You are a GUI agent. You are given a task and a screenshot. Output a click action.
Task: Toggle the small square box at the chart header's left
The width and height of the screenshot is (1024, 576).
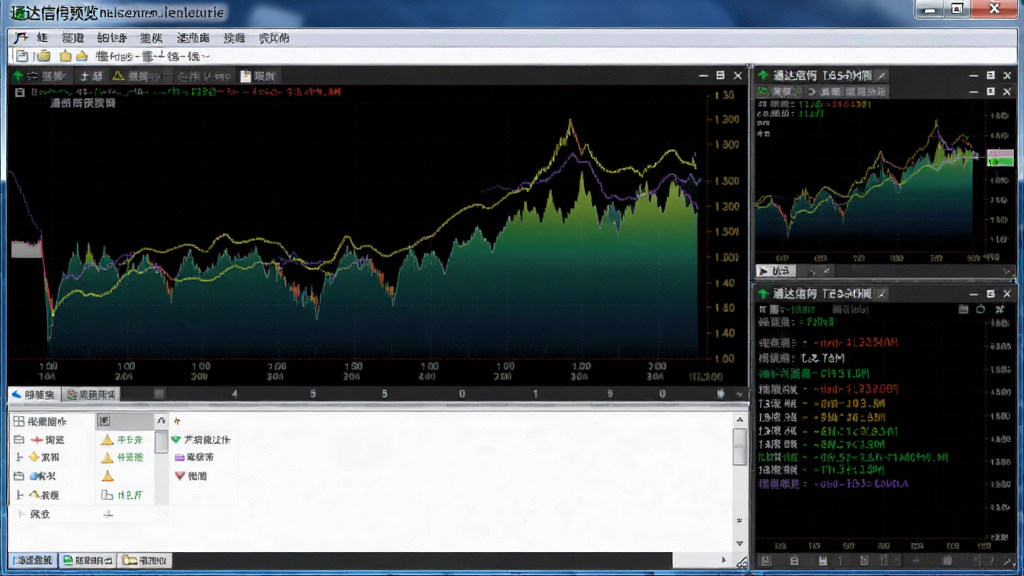(20, 93)
